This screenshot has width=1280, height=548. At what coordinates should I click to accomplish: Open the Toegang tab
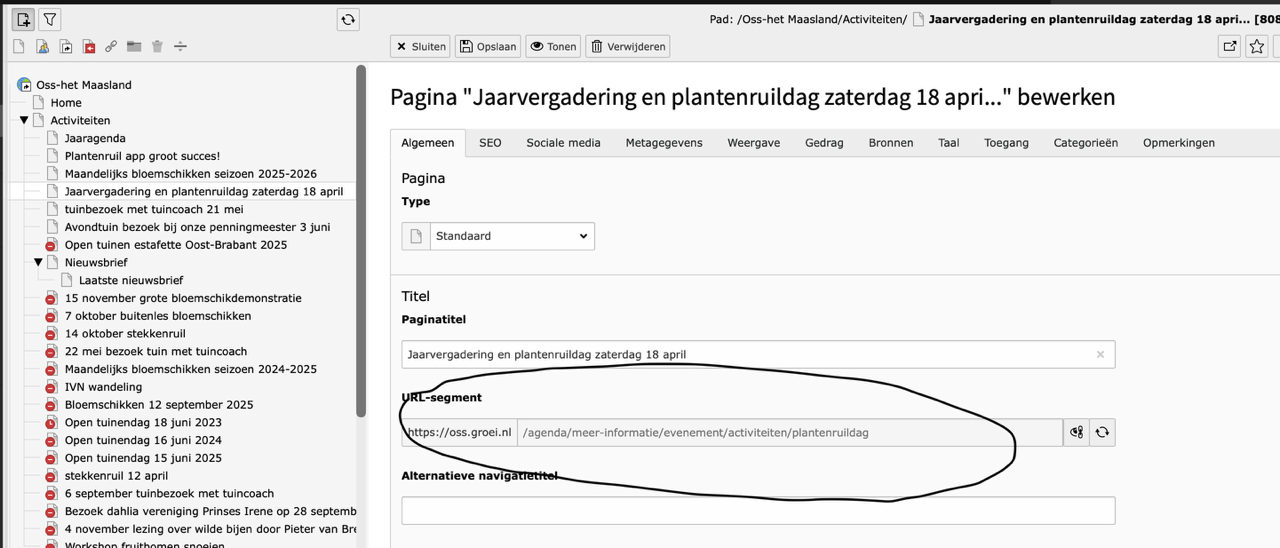(1005, 143)
